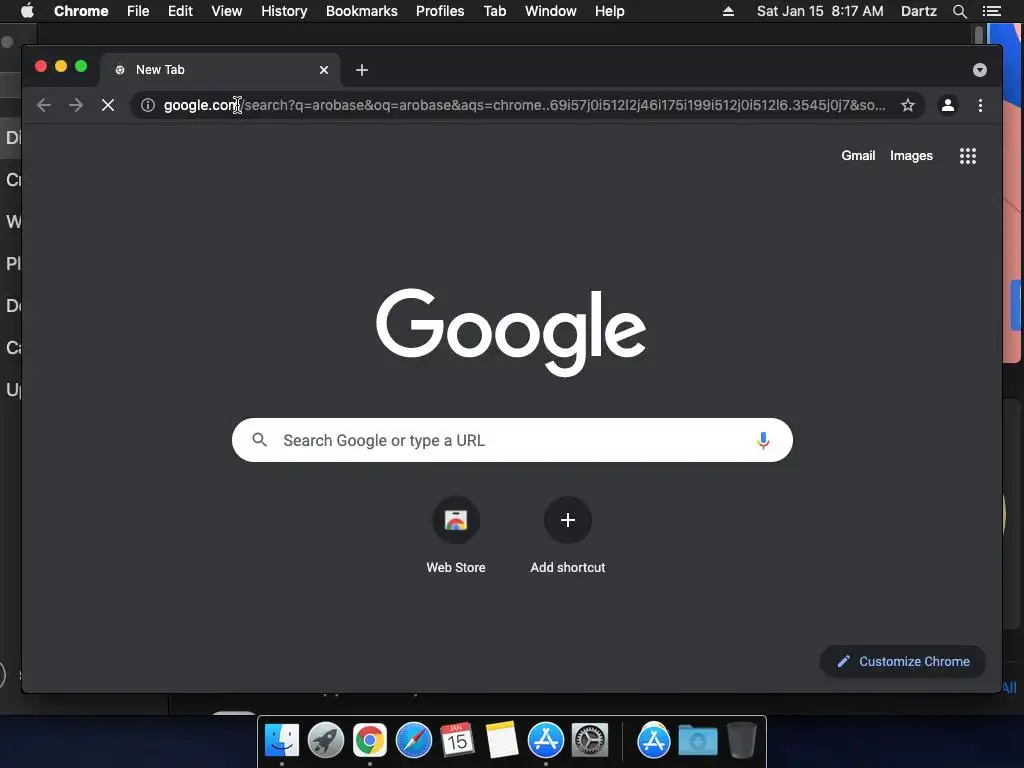Click Chrome icon in the Dock

[370, 740]
